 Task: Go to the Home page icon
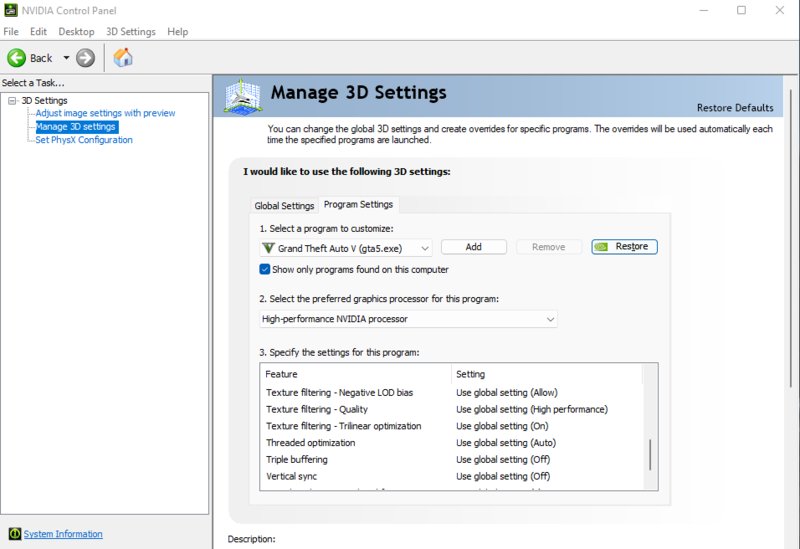tap(123, 58)
